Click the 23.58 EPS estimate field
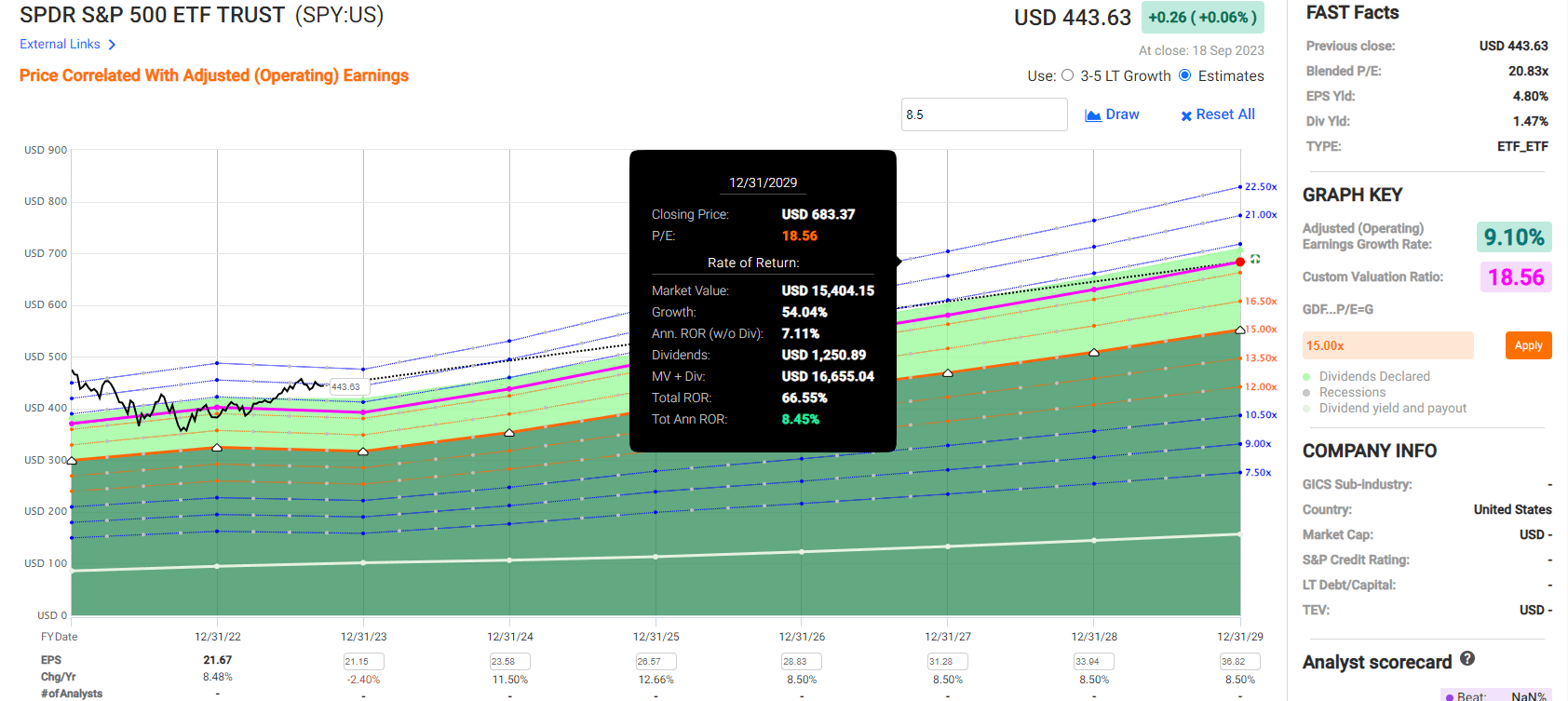The height and width of the screenshot is (701, 1568). pyautogui.click(x=509, y=661)
